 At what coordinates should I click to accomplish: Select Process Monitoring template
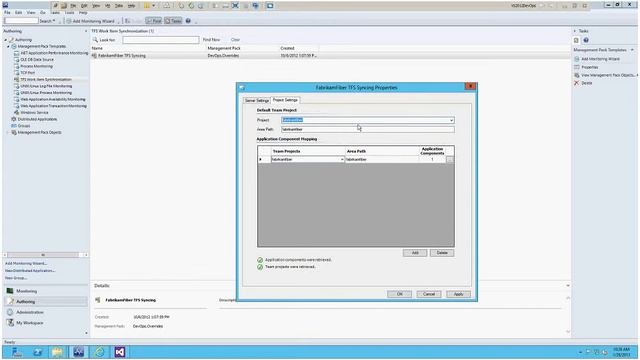pos(37,66)
